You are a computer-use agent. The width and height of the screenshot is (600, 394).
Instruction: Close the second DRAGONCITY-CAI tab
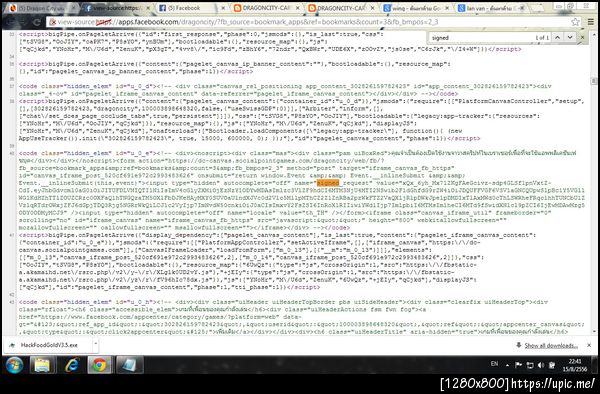point(373,8)
